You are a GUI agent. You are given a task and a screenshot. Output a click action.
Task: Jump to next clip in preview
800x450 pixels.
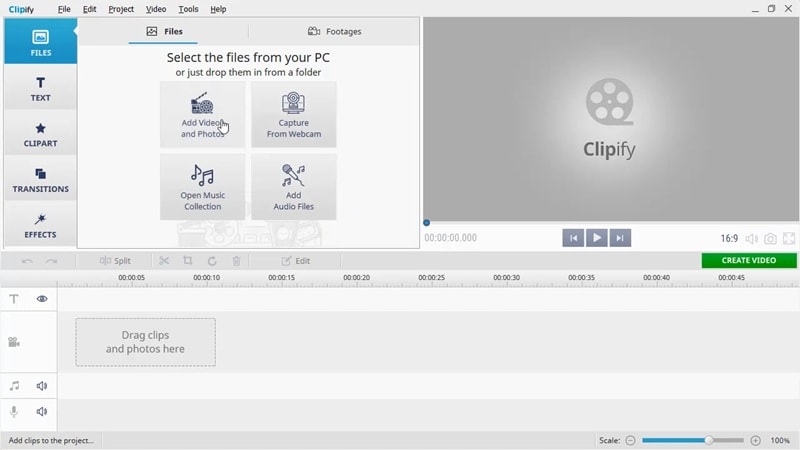620,238
